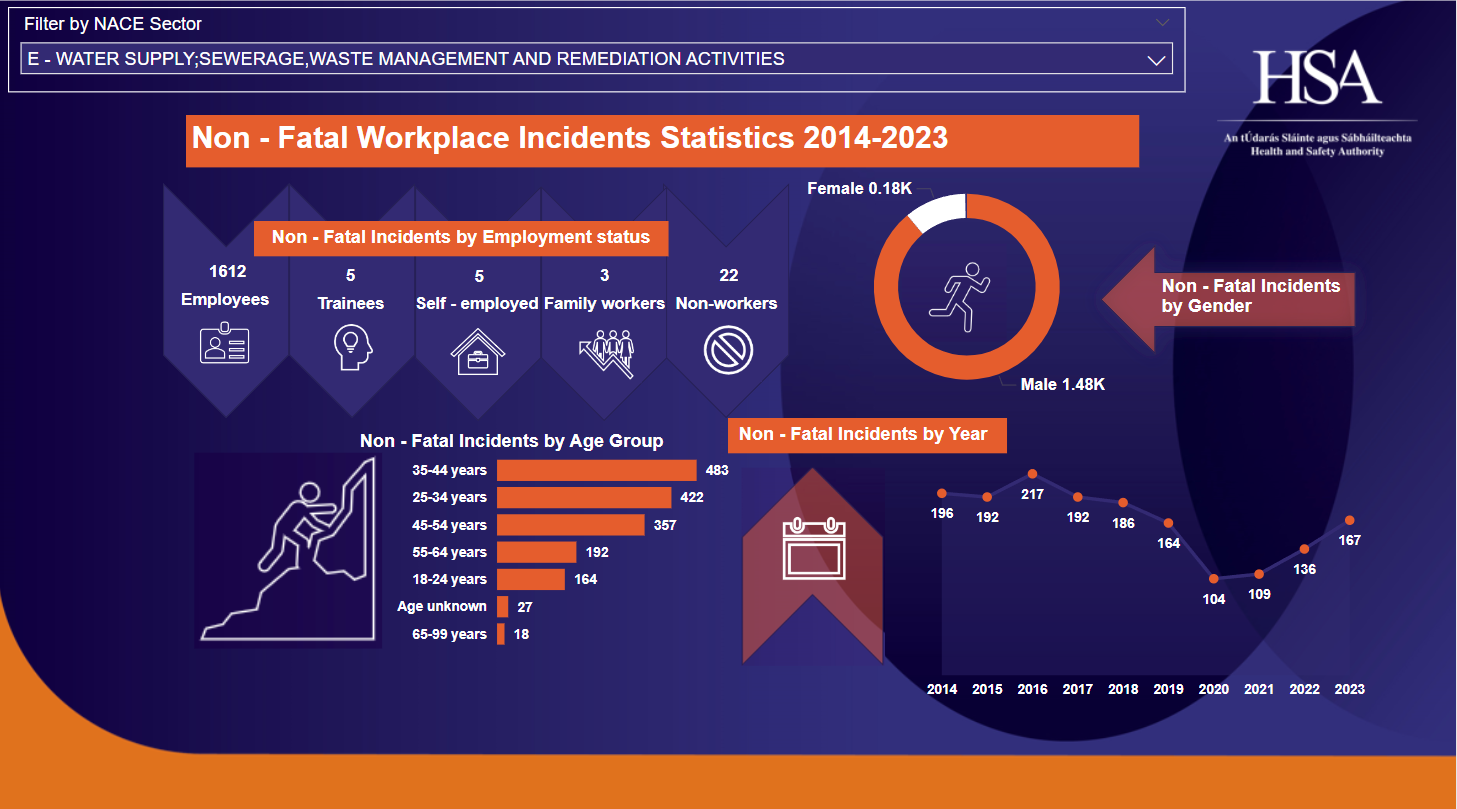1457x809 pixels.
Task: Click the 2020 data point showing 104
Action: point(1213,578)
